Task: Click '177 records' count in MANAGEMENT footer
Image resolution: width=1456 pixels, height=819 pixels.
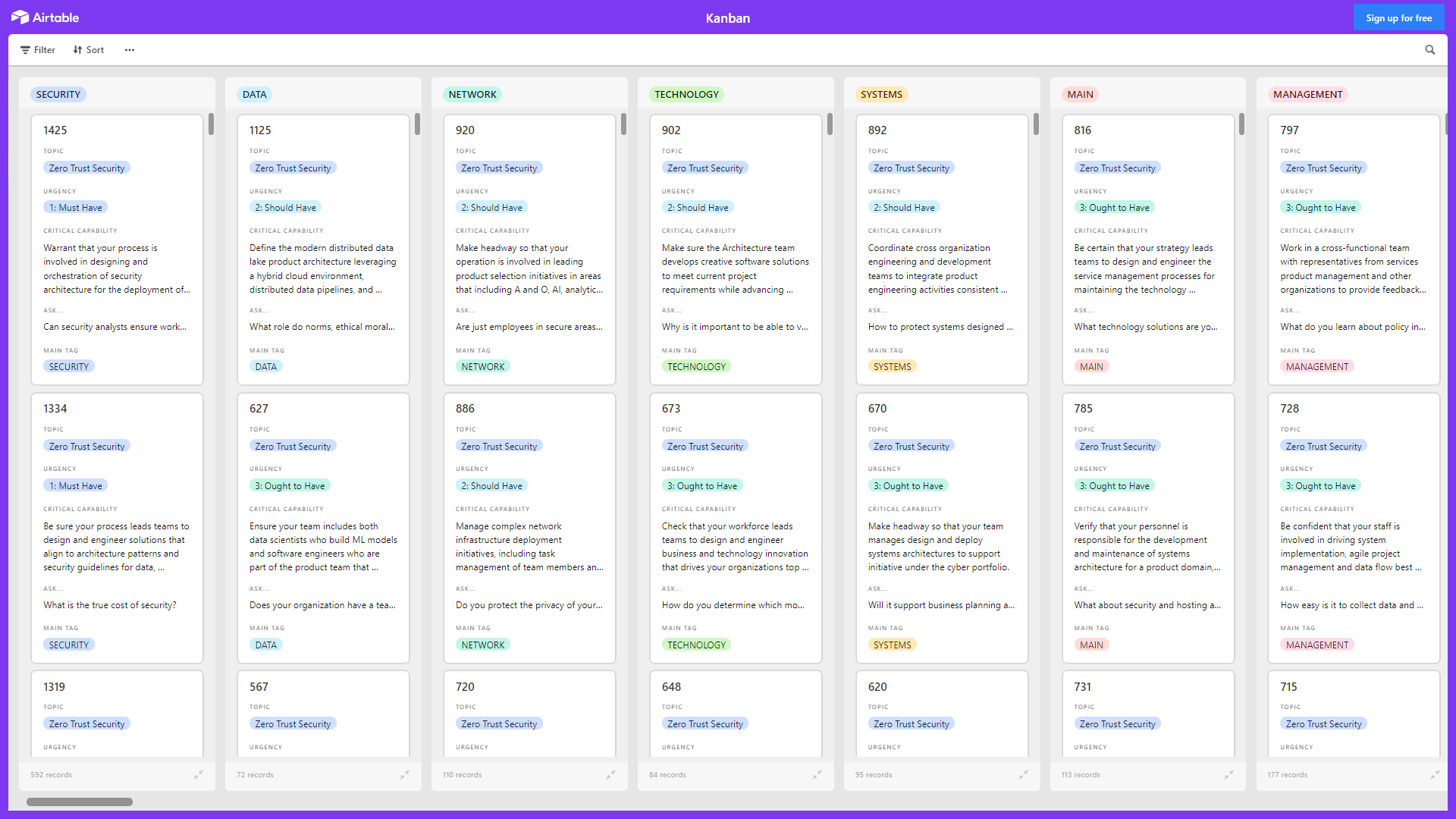Action: pyautogui.click(x=1287, y=775)
